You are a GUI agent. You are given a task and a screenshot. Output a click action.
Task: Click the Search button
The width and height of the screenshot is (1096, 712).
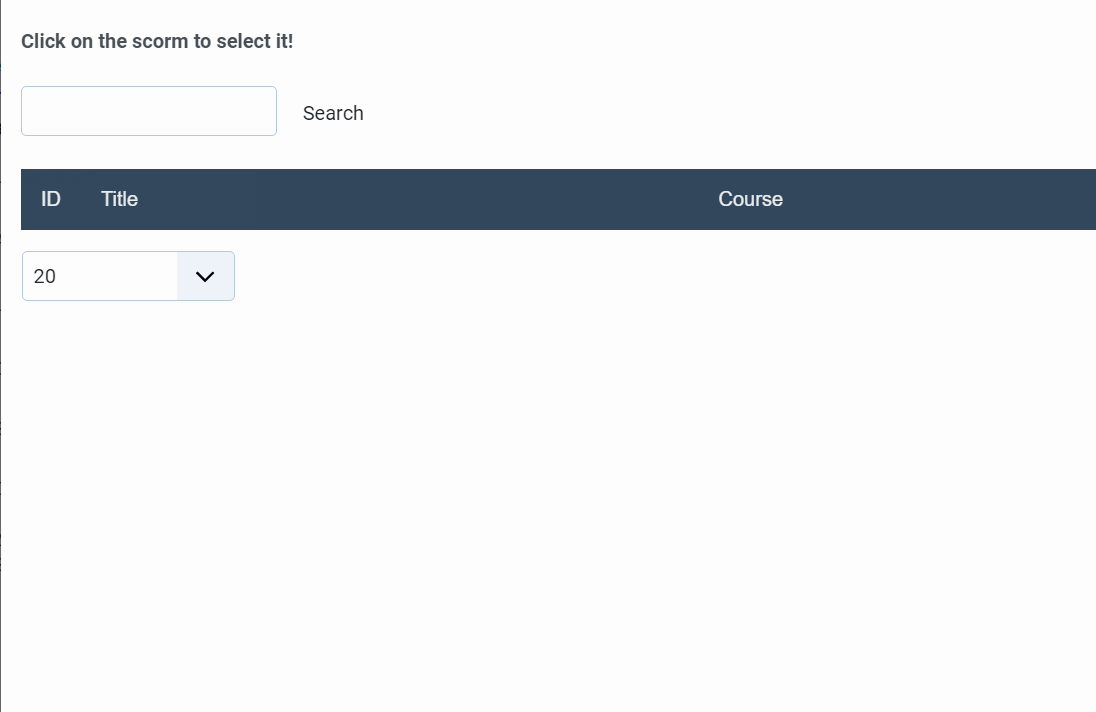tap(333, 113)
